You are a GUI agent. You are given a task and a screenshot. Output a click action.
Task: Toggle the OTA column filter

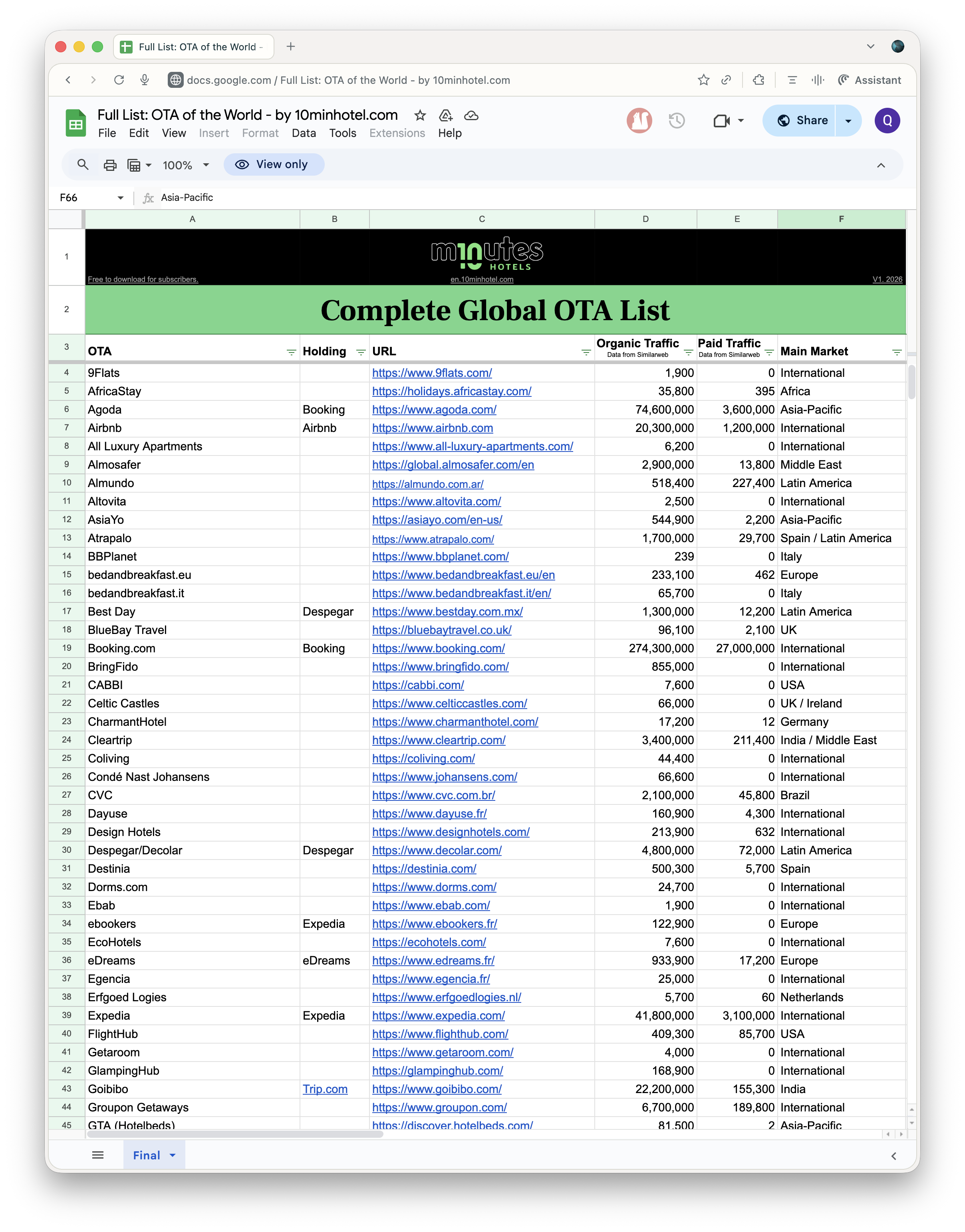pos(291,353)
